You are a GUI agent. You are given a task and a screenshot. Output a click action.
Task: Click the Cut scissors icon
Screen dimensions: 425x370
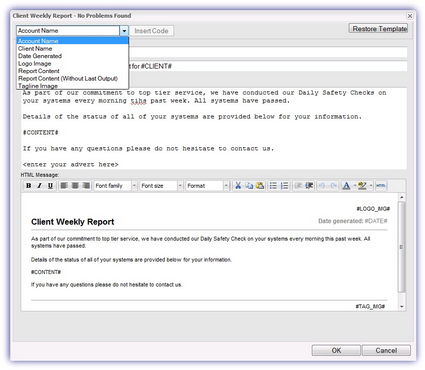click(238, 186)
